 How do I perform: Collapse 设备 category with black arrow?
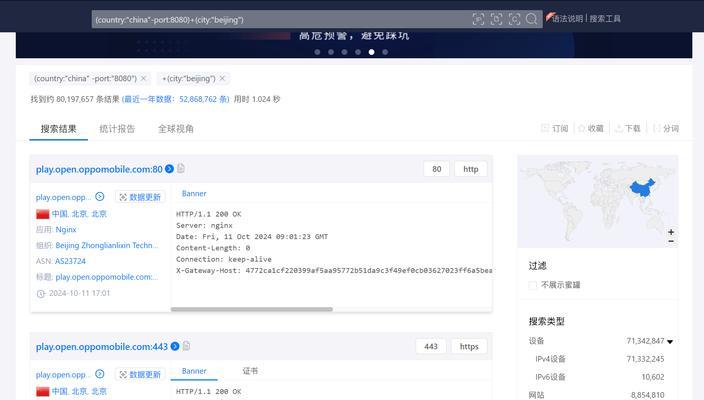pos(670,342)
